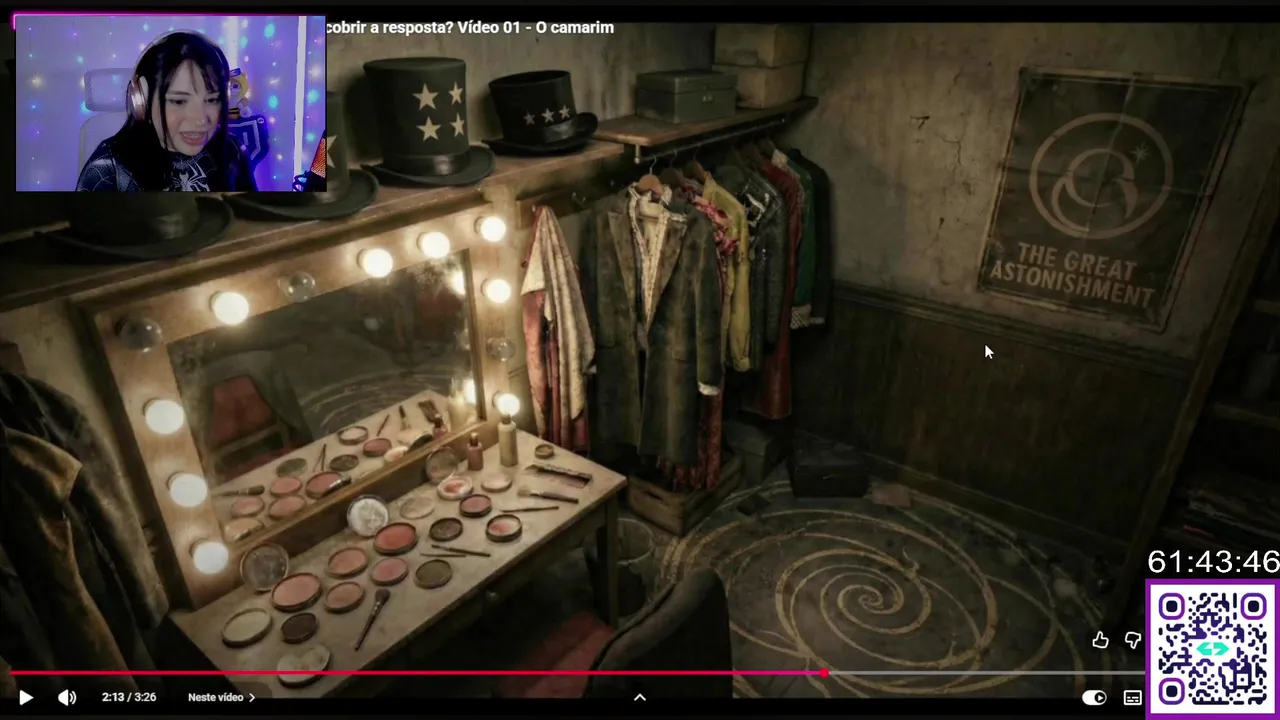Like the video with thumbs up

1100,640
